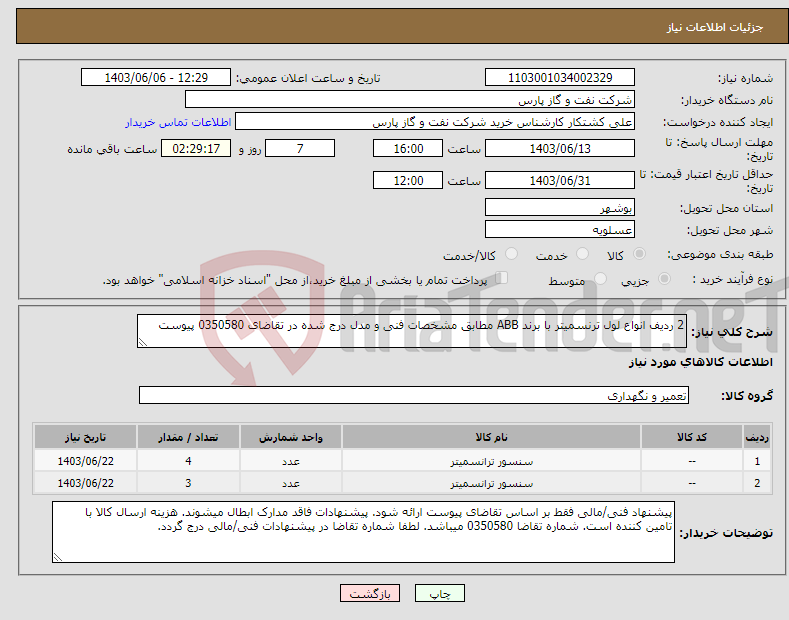Screen dimensions: 789x620
Task: Click row 2 unit cell عدد
Action: [x=291, y=483]
